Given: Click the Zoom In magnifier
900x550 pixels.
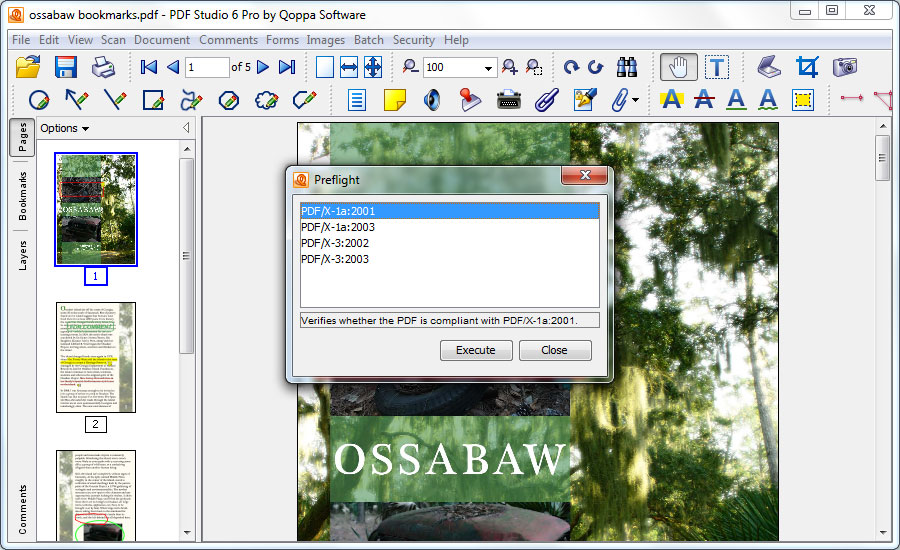Looking at the screenshot, I should pyautogui.click(x=509, y=67).
